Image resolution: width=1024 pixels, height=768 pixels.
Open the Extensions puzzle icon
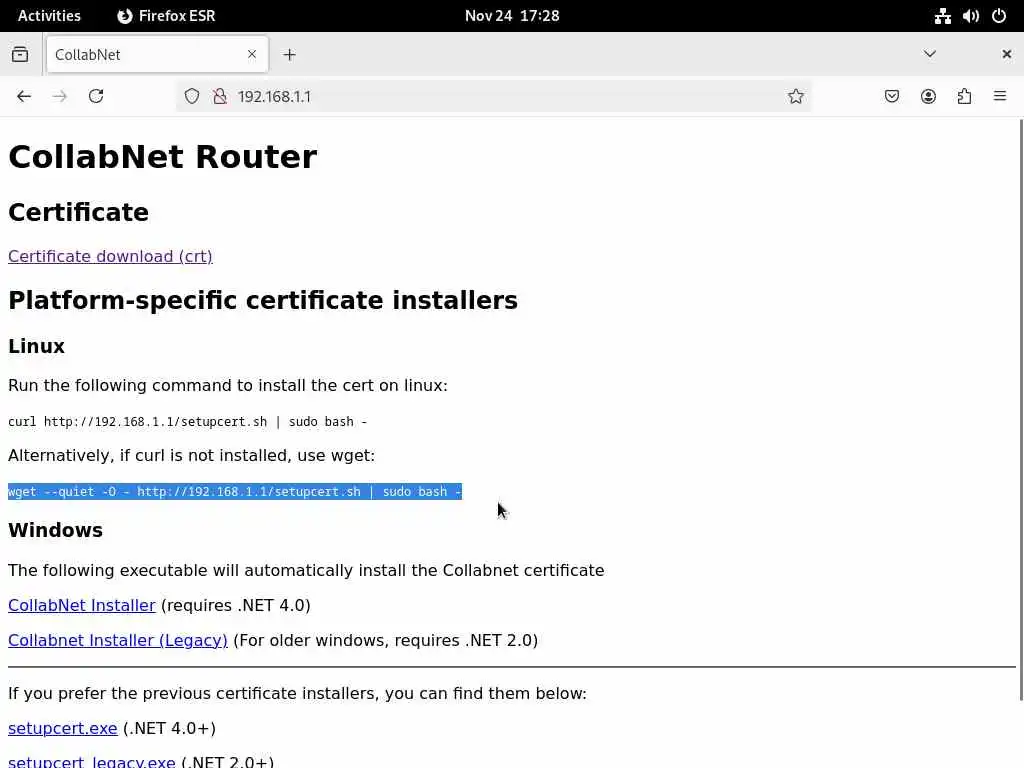click(964, 97)
